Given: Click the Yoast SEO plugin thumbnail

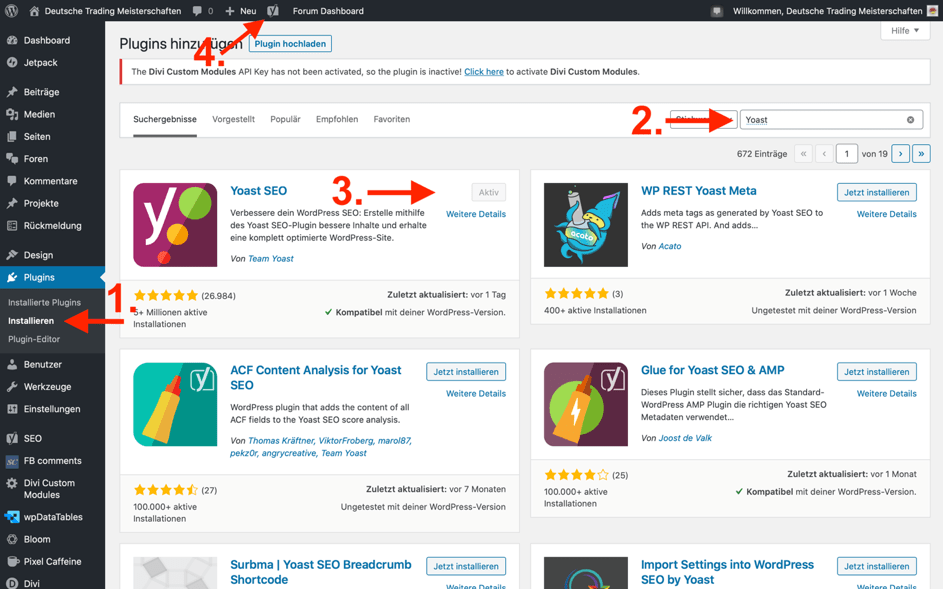Looking at the screenshot, I should [x=175, y=225].
